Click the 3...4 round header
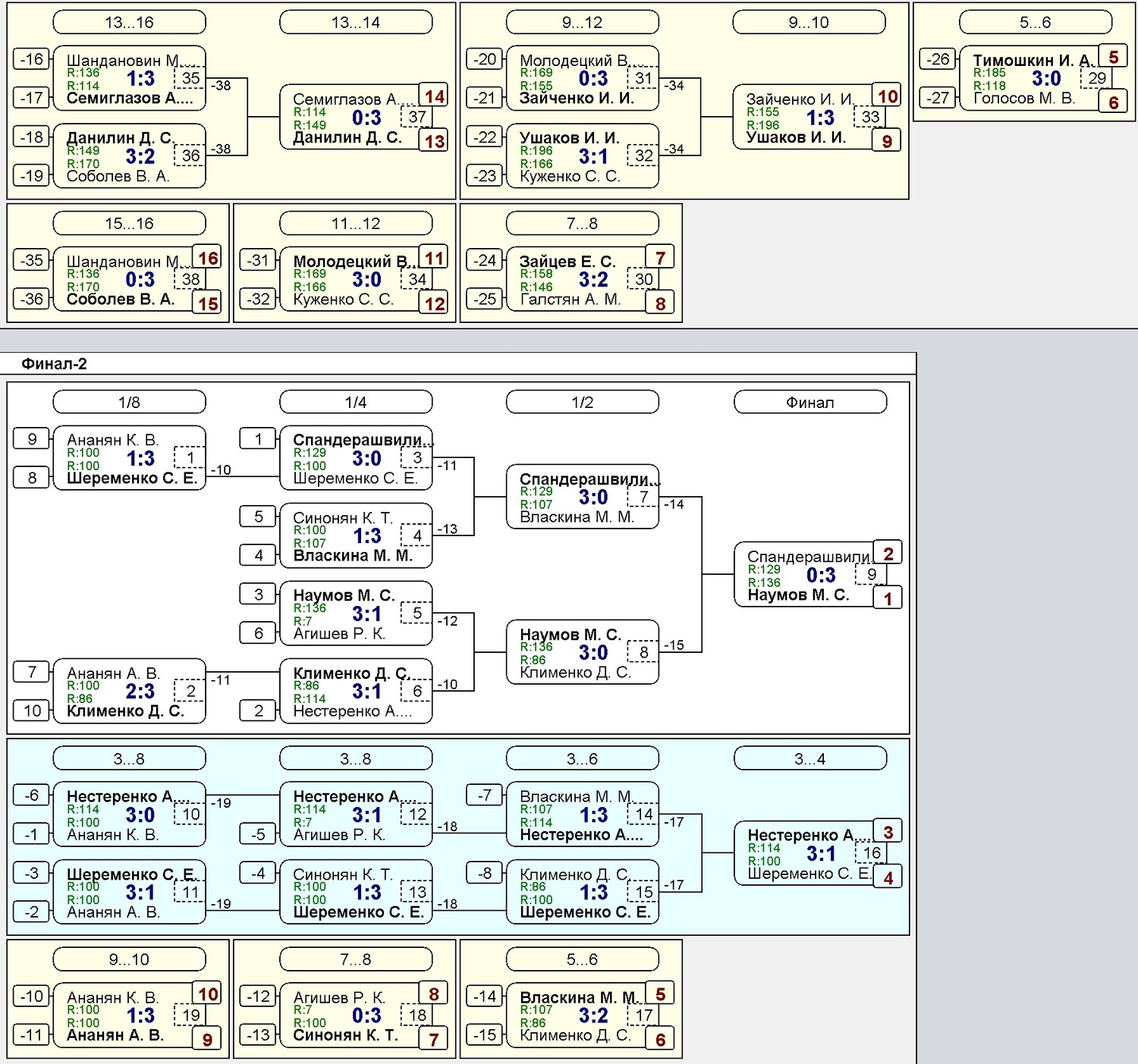 (810, 759)
